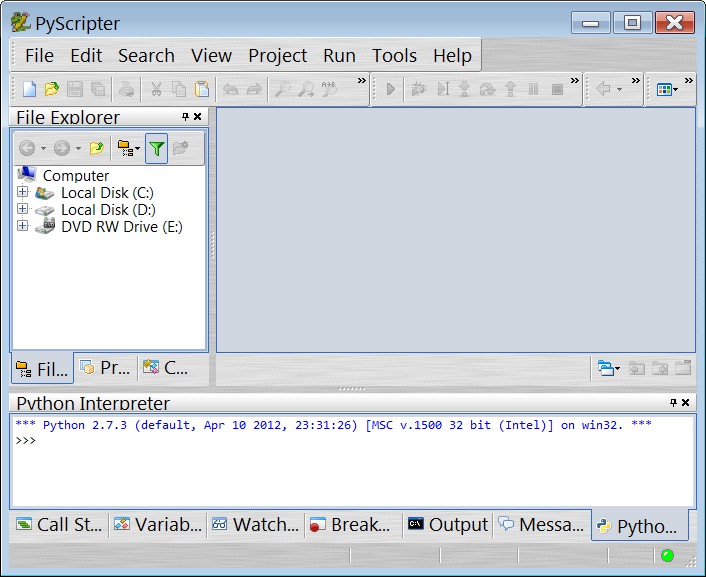706x577 pixels.
Task: Click the Step Out icon
Action: pos(510,89)
